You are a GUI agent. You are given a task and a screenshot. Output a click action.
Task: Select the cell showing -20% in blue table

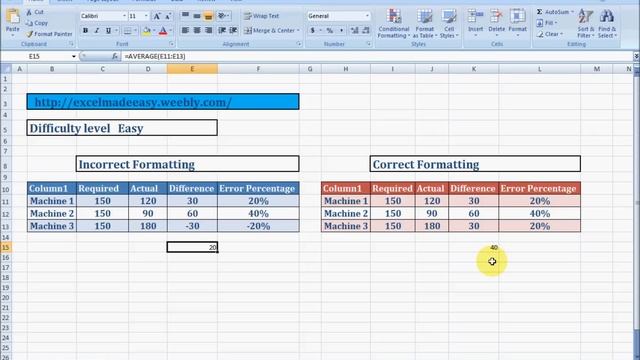258,226
